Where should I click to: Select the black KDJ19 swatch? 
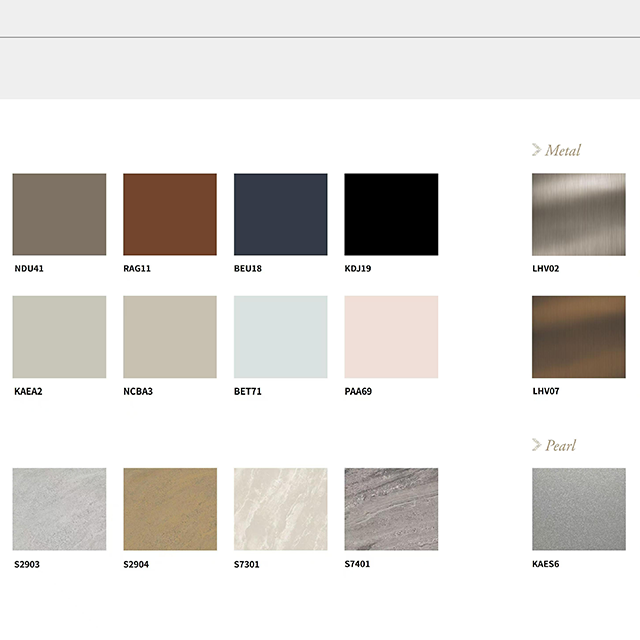point(391,214)
